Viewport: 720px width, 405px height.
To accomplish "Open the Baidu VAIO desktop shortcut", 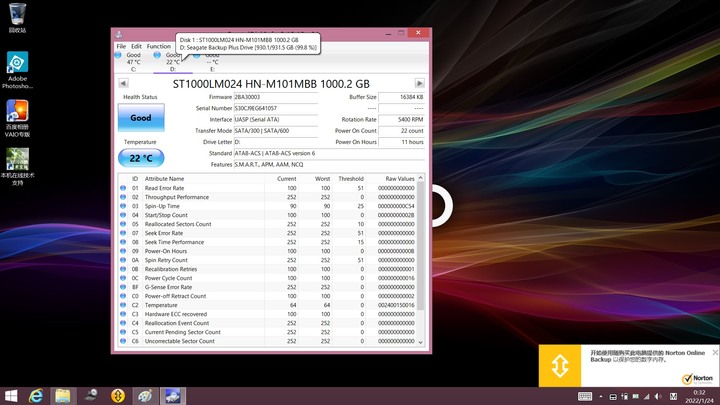I will (x=17, y=118).
